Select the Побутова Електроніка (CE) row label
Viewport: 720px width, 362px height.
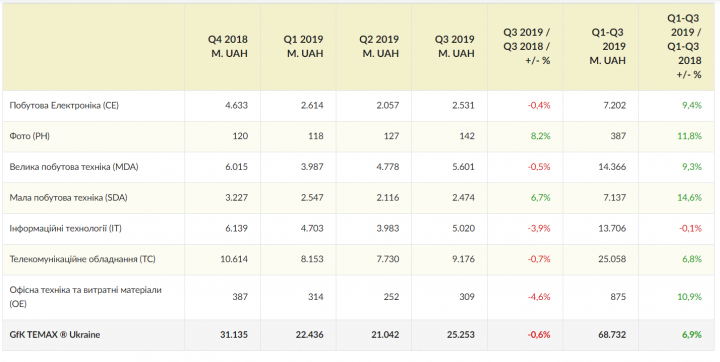coord(64,106)
